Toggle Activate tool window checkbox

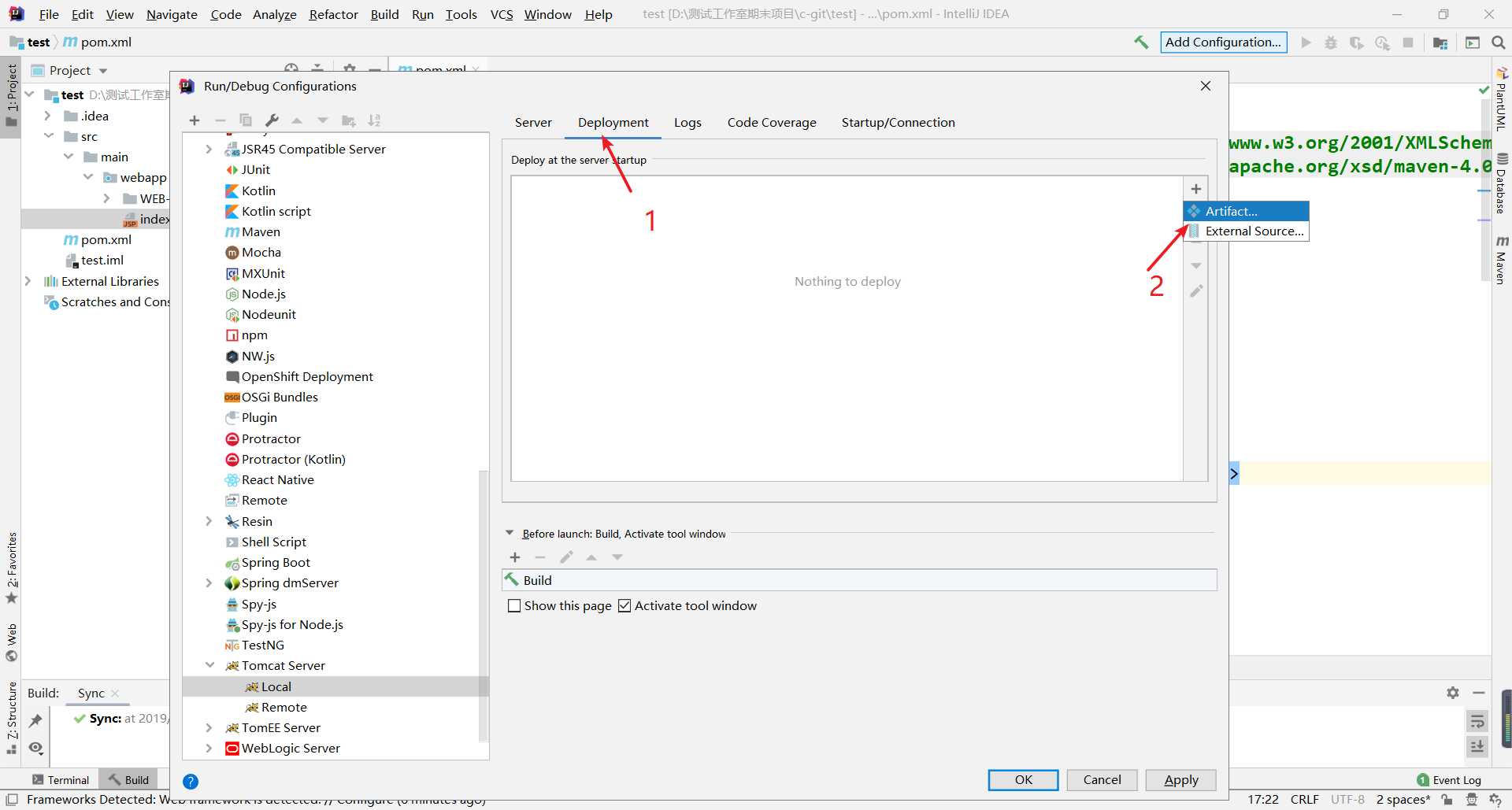(624, 606)
